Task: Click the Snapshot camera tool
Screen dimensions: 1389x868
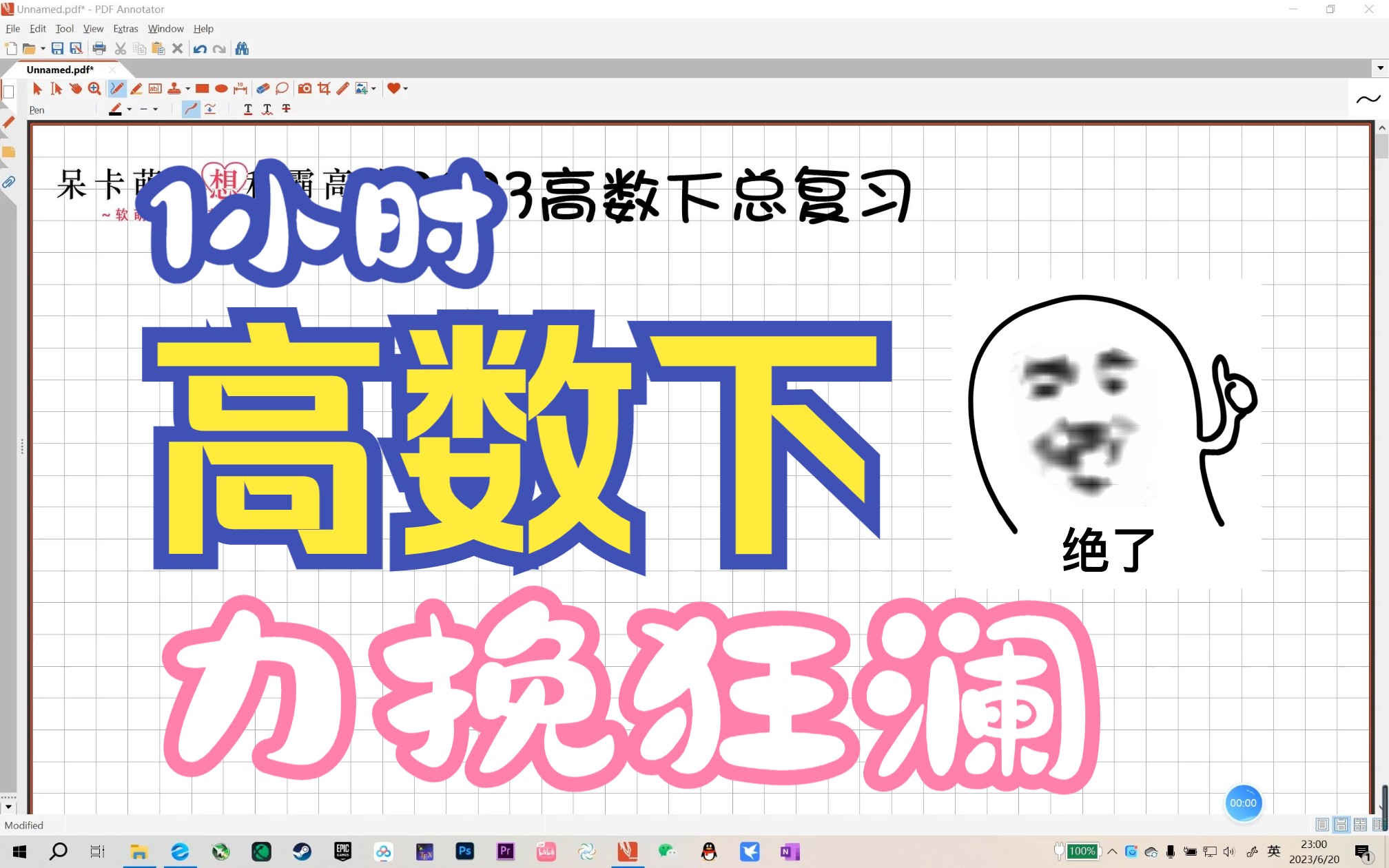Action: (x=305, y=88)
